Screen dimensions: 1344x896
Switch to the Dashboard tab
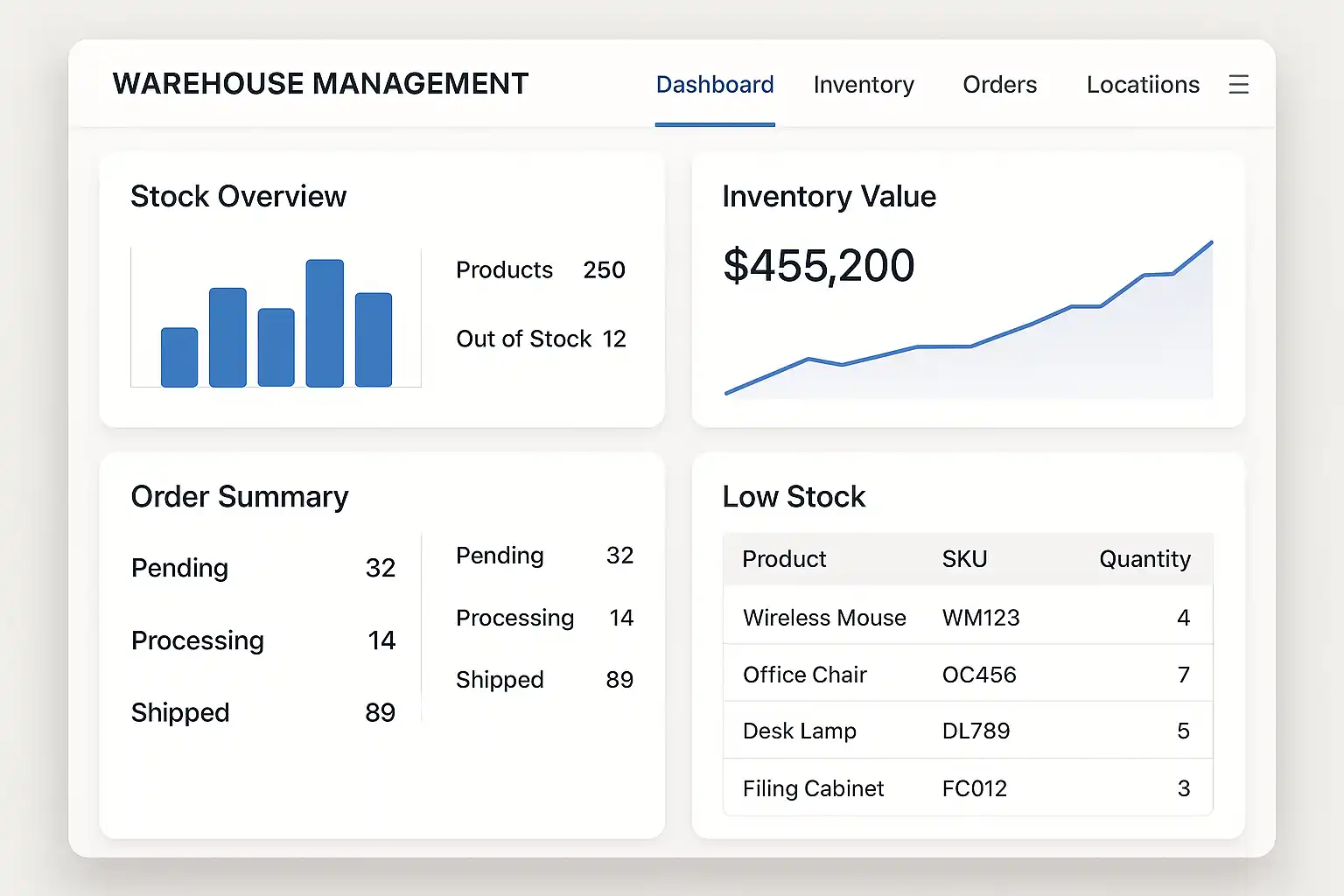pos(715,85)
